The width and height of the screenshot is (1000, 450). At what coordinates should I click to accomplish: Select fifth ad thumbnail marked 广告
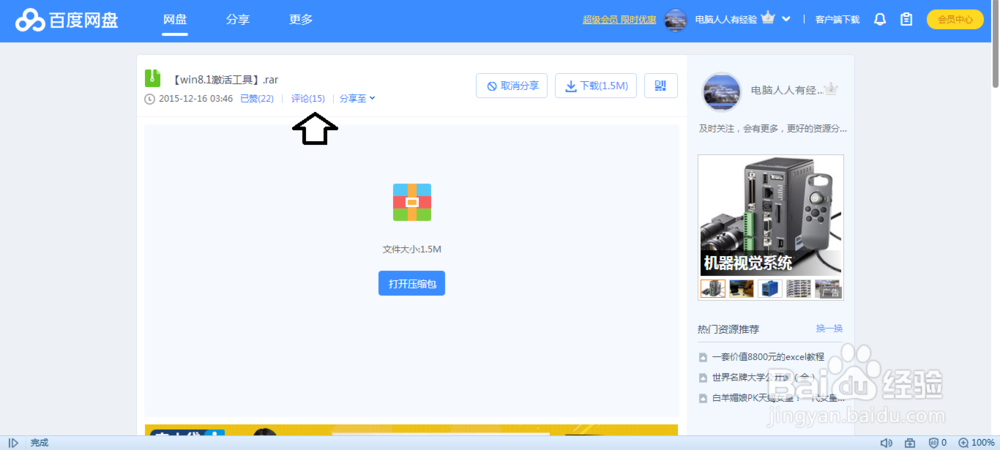click(x=828, y=288)
